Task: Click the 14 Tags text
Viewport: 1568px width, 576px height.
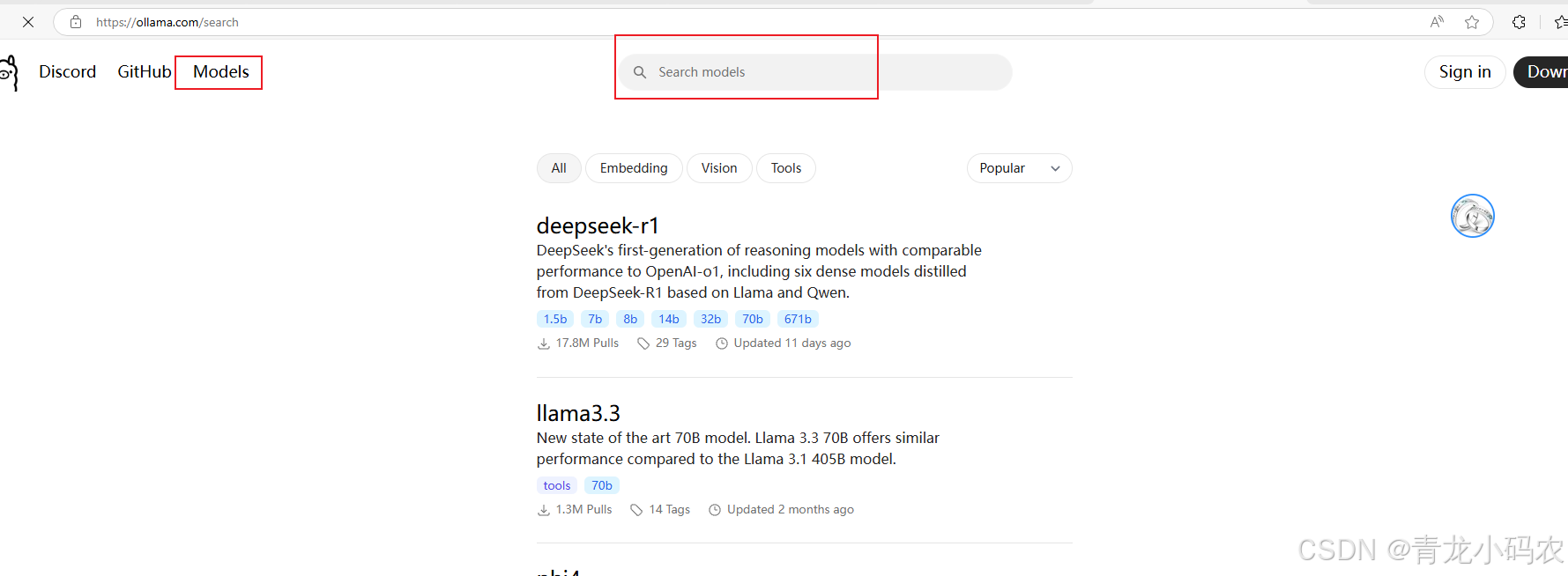Action: click(x=670, y=510)
